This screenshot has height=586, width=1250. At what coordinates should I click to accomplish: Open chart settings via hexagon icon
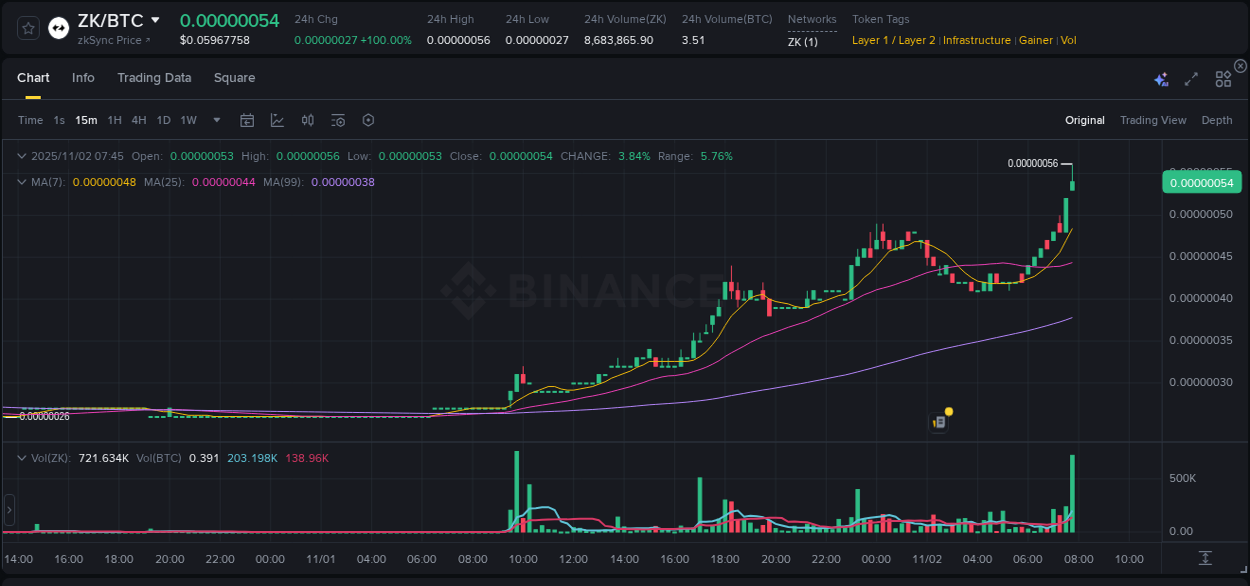(x=368, y=120)
